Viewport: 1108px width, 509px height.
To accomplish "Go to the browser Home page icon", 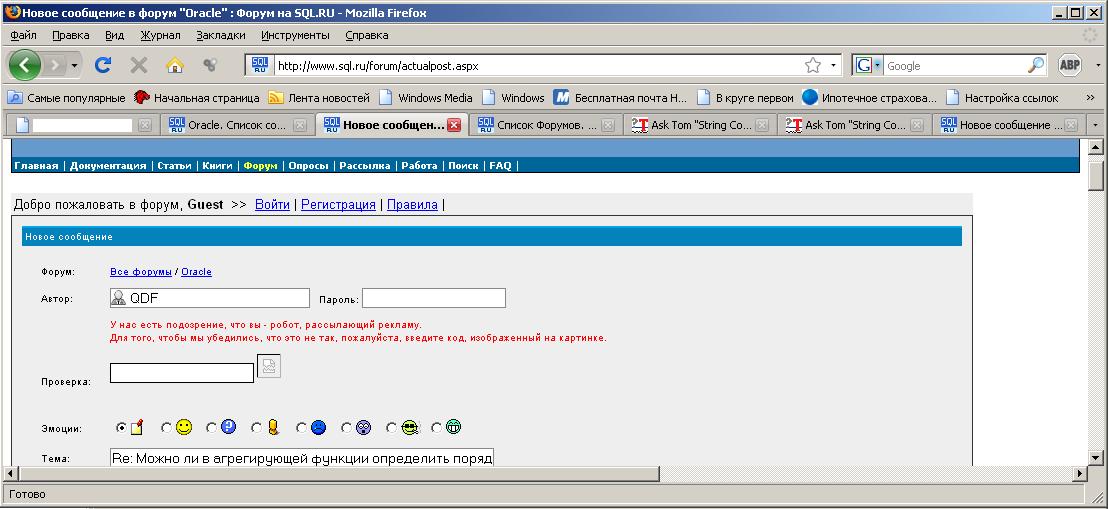I will pyautogui.click(x=174, y=66).
